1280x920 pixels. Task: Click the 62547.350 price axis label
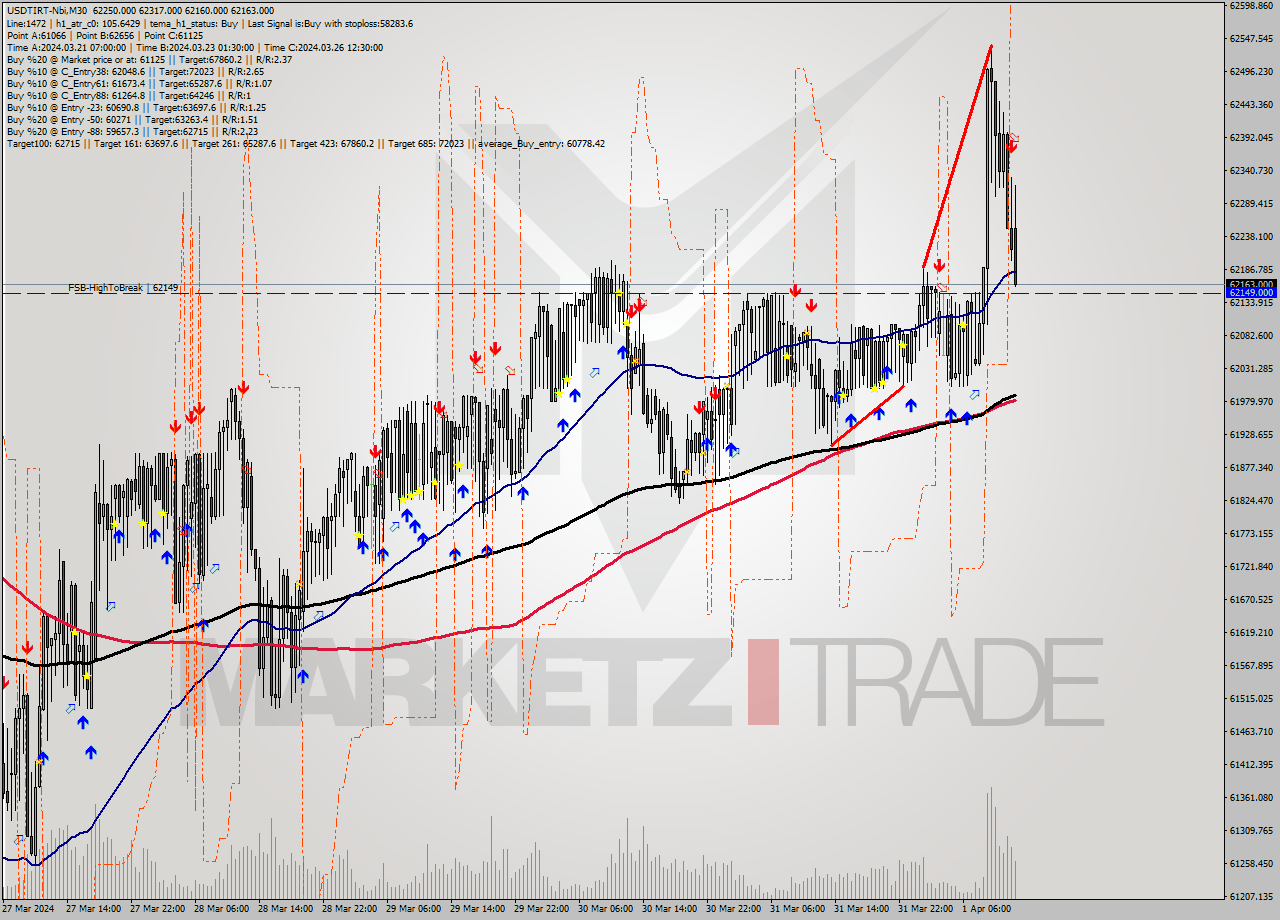(x=1251, y=38)
